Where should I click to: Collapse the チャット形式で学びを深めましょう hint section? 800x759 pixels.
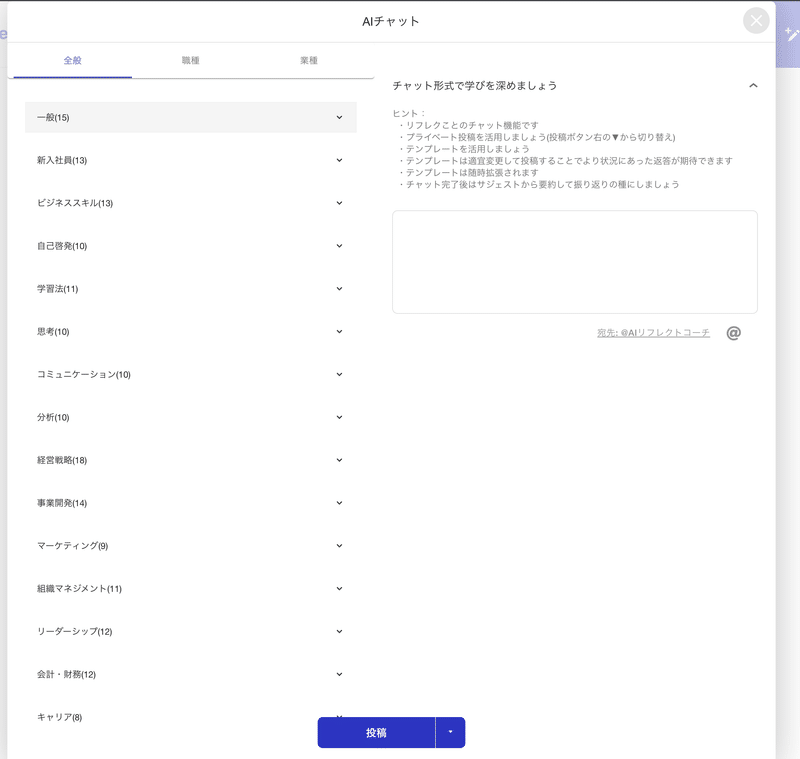(753, 86)
